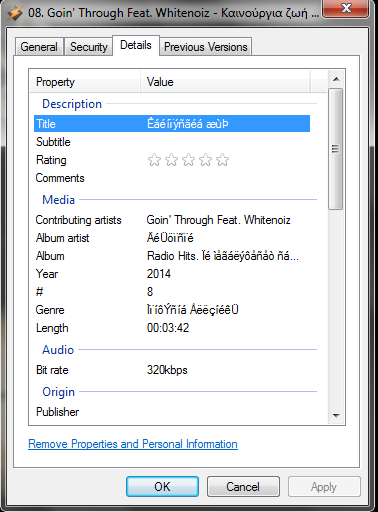
Task: Open the Security tab
Action: point(89,47)
